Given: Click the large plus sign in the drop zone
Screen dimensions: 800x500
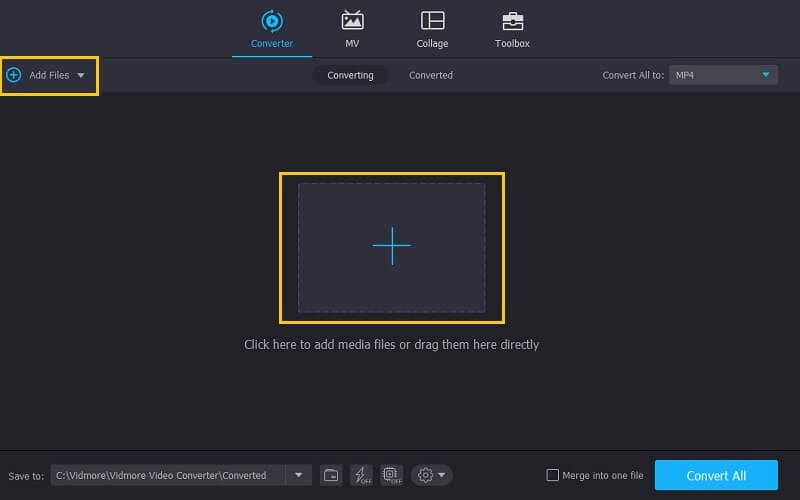Looking at the screenshot, I should [x=391, y=246].
